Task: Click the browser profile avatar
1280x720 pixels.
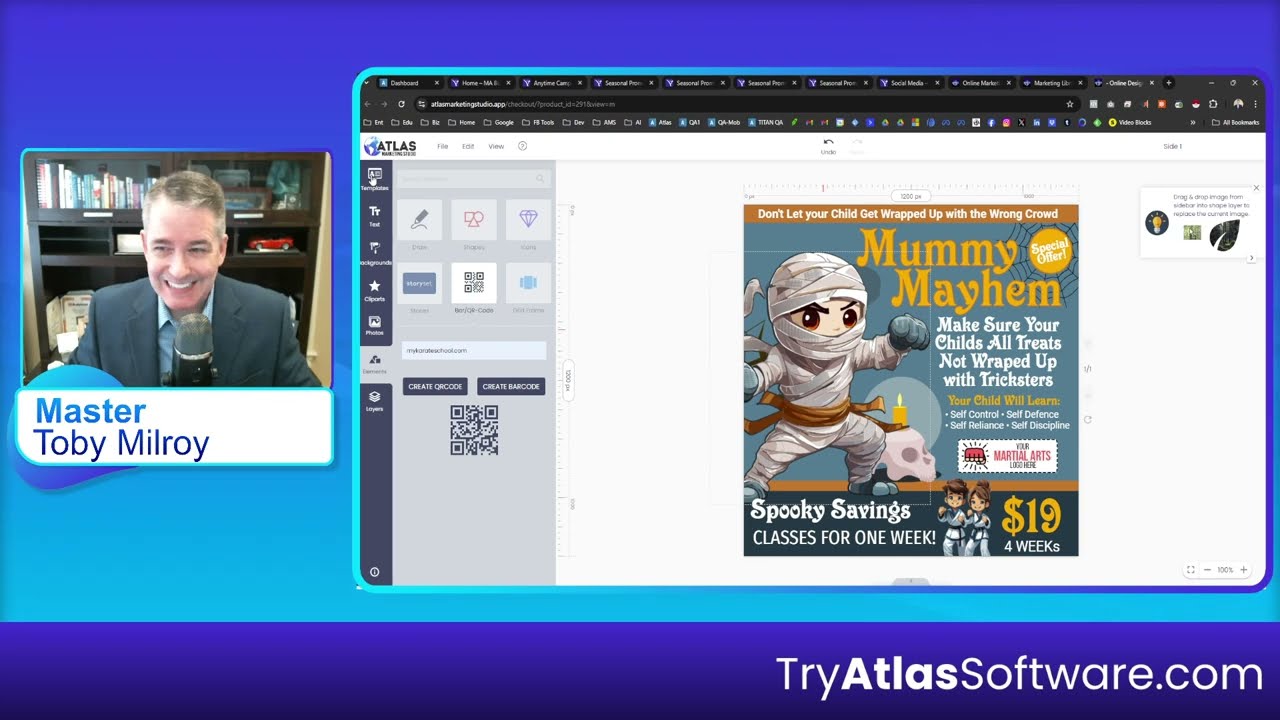Action: pyautogui.click(x=1239, y=104)
